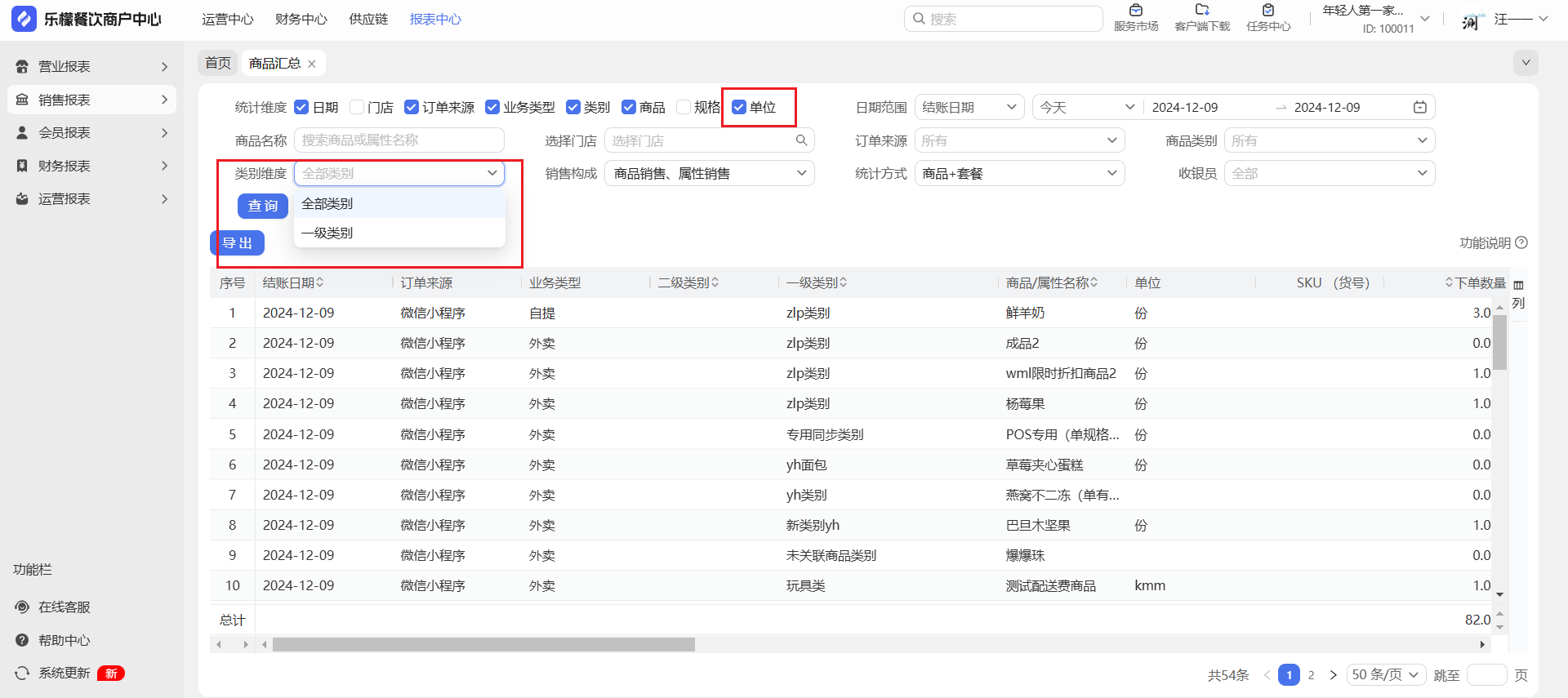
Task: Click the magnifier icon in 选择门店 field
Action: (x=801, y=140)
